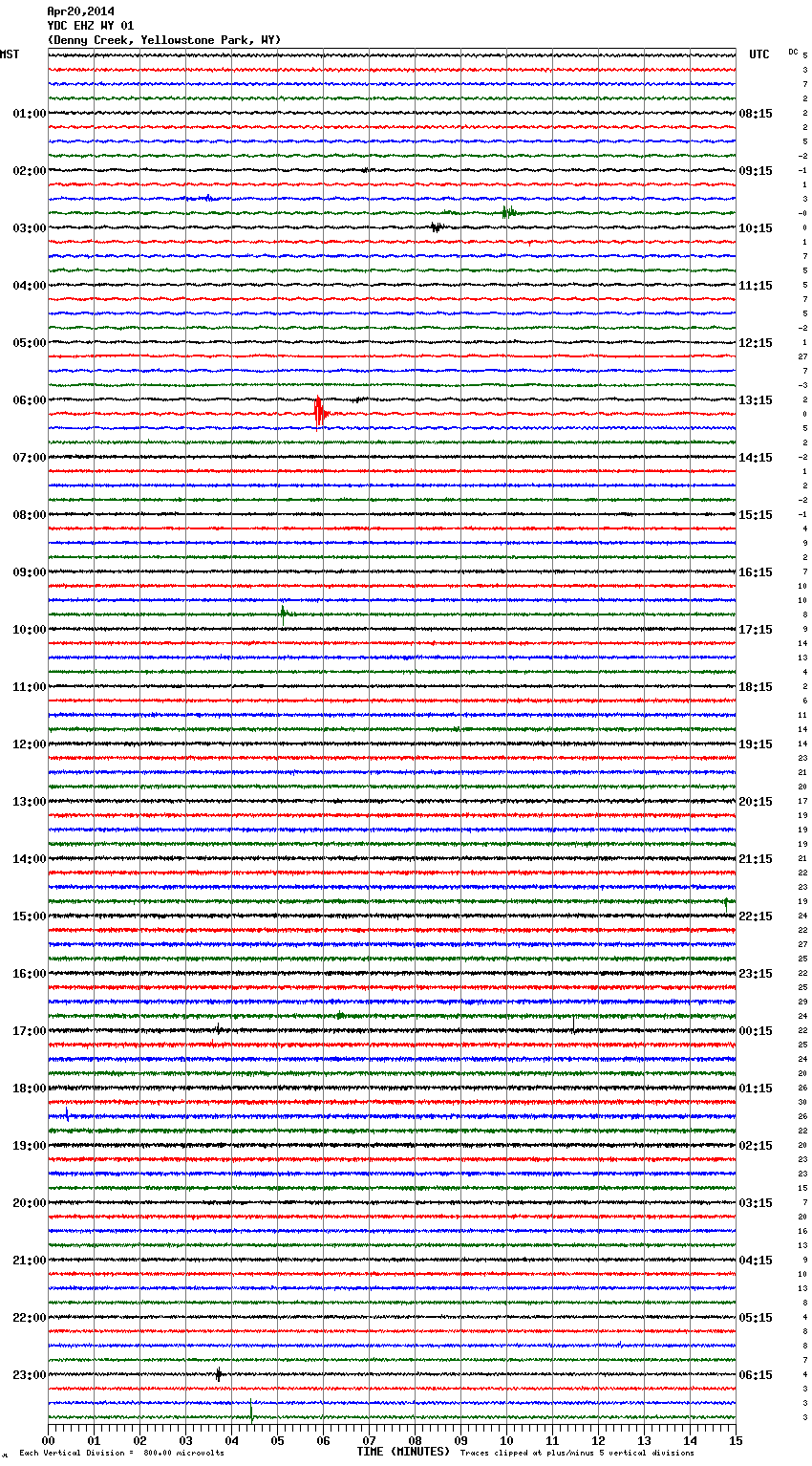Screen dimensions: 812x1466
Task: Click the "22:15" UTC row label
Action: tap(756, 916)
